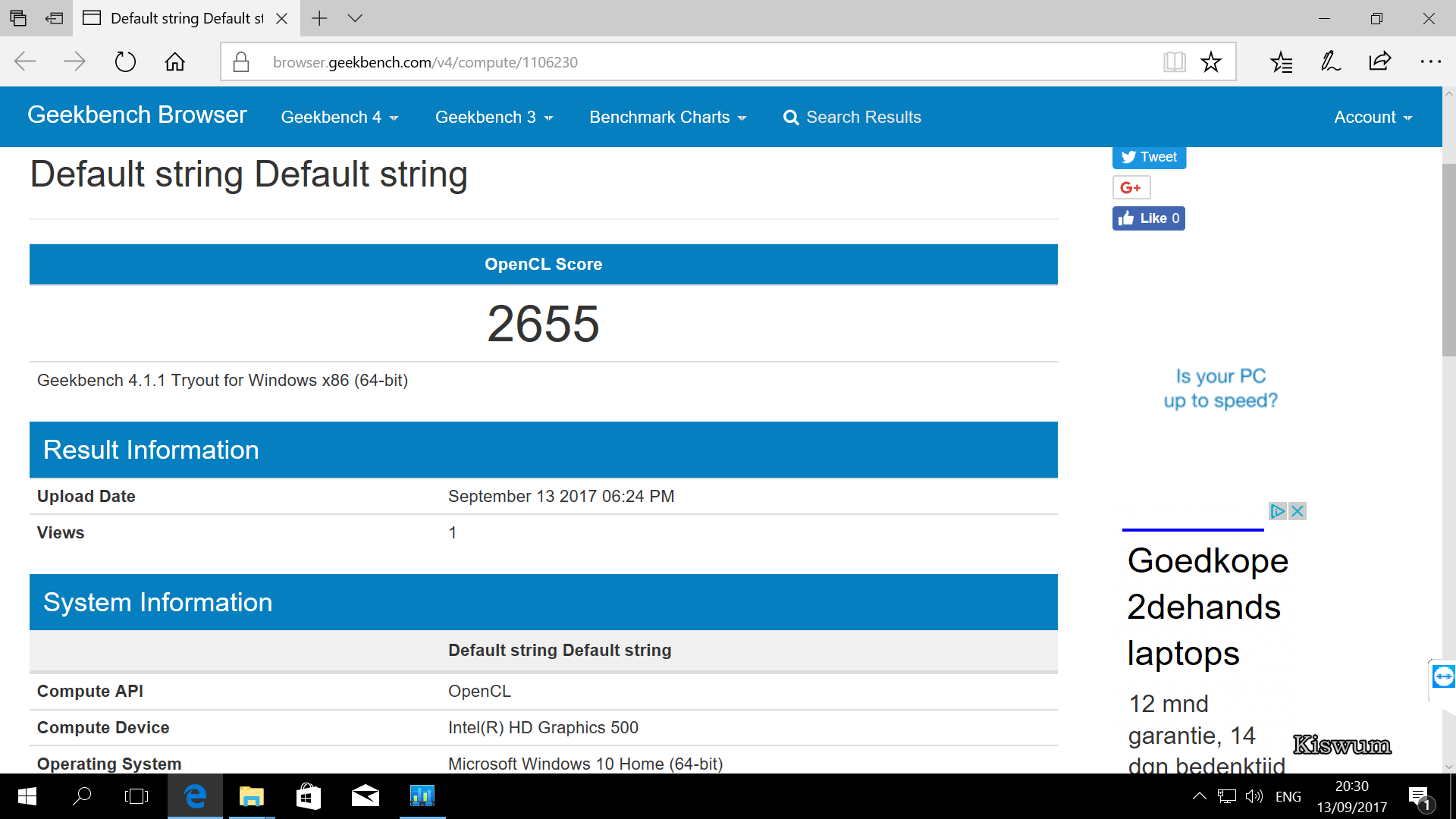Expand the Benchmark Charts menu
This screenshot has height=819, width=1456.
(668, 118)
